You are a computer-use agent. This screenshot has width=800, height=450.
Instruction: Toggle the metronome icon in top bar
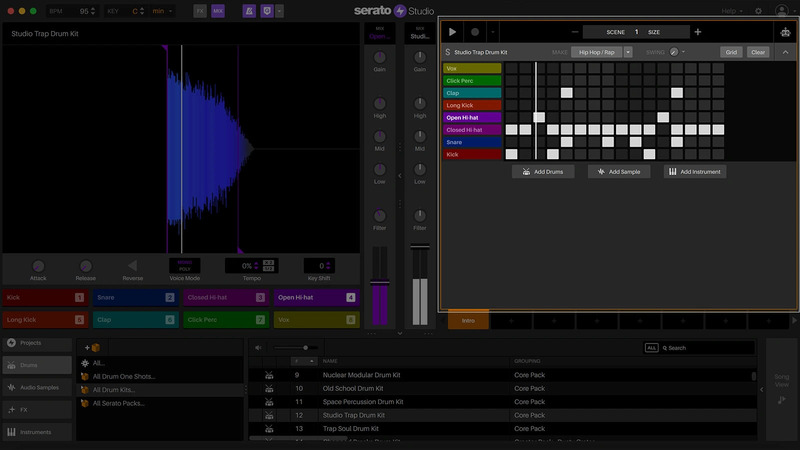248,11
